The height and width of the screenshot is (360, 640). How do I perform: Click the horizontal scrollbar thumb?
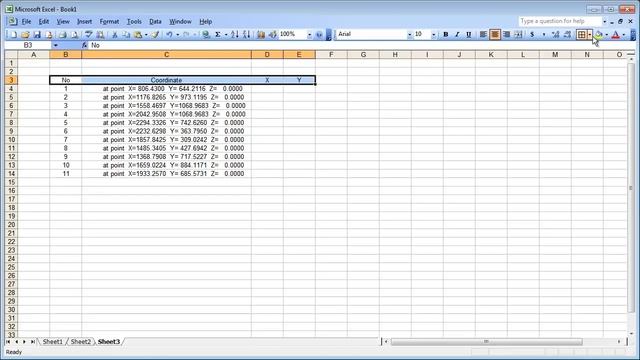(x=486, y=342)
